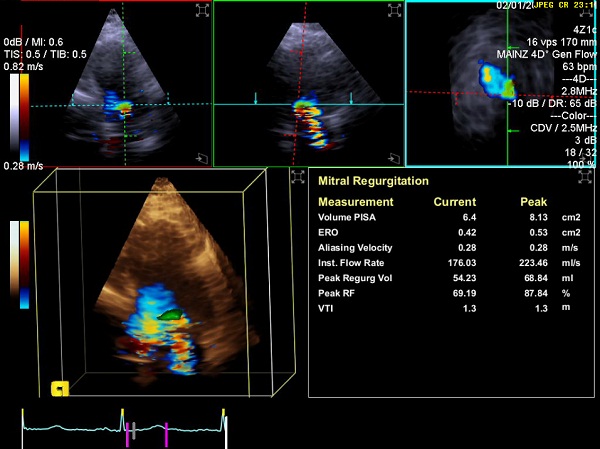Viewport: 600px width, 449px height.
Task: Click regurgitant volume peak value 68.84
Action: coord(536,278)
